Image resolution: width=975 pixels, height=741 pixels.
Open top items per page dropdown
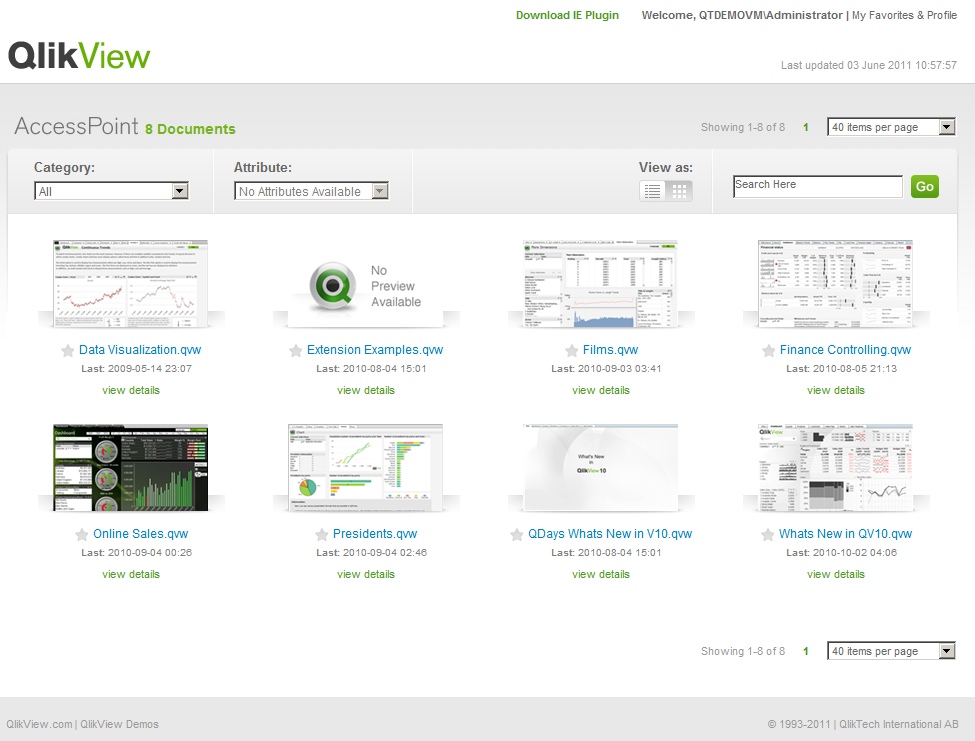891,127
